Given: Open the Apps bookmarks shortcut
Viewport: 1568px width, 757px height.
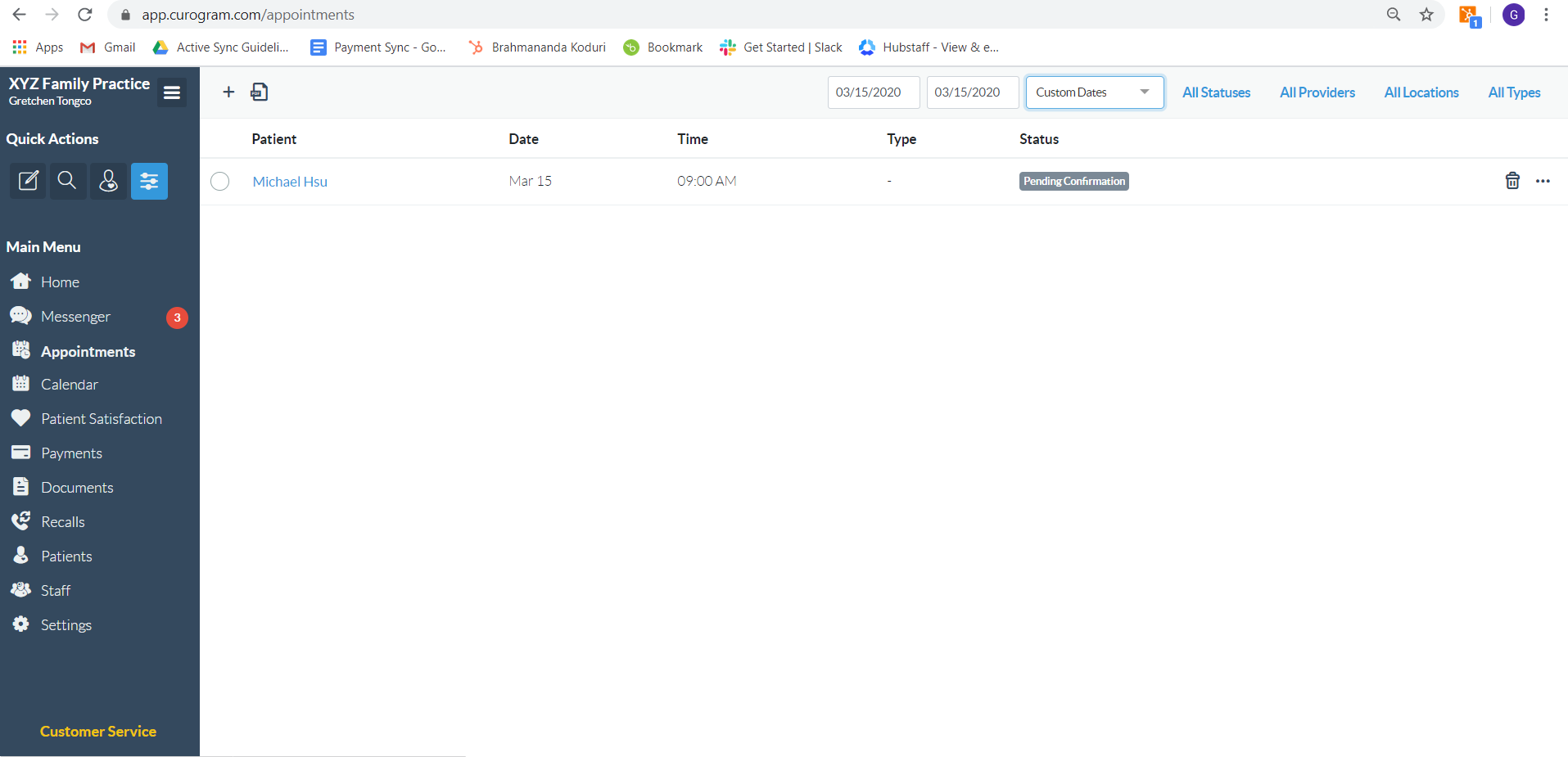Looking at the screenshot, I should pos(38,47).
